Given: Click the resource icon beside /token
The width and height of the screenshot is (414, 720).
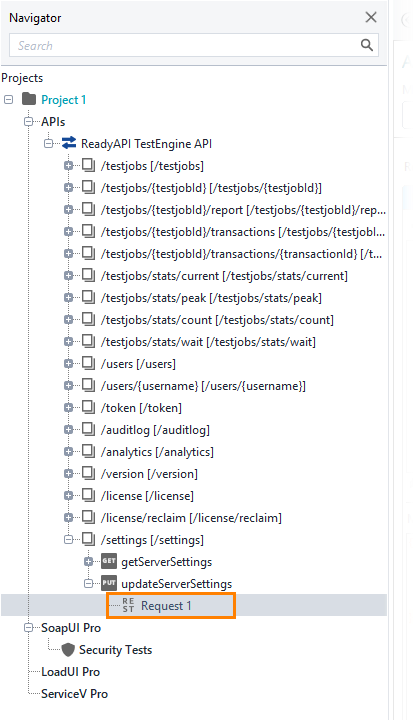Looking at the screenshot, I should [88, 407].
